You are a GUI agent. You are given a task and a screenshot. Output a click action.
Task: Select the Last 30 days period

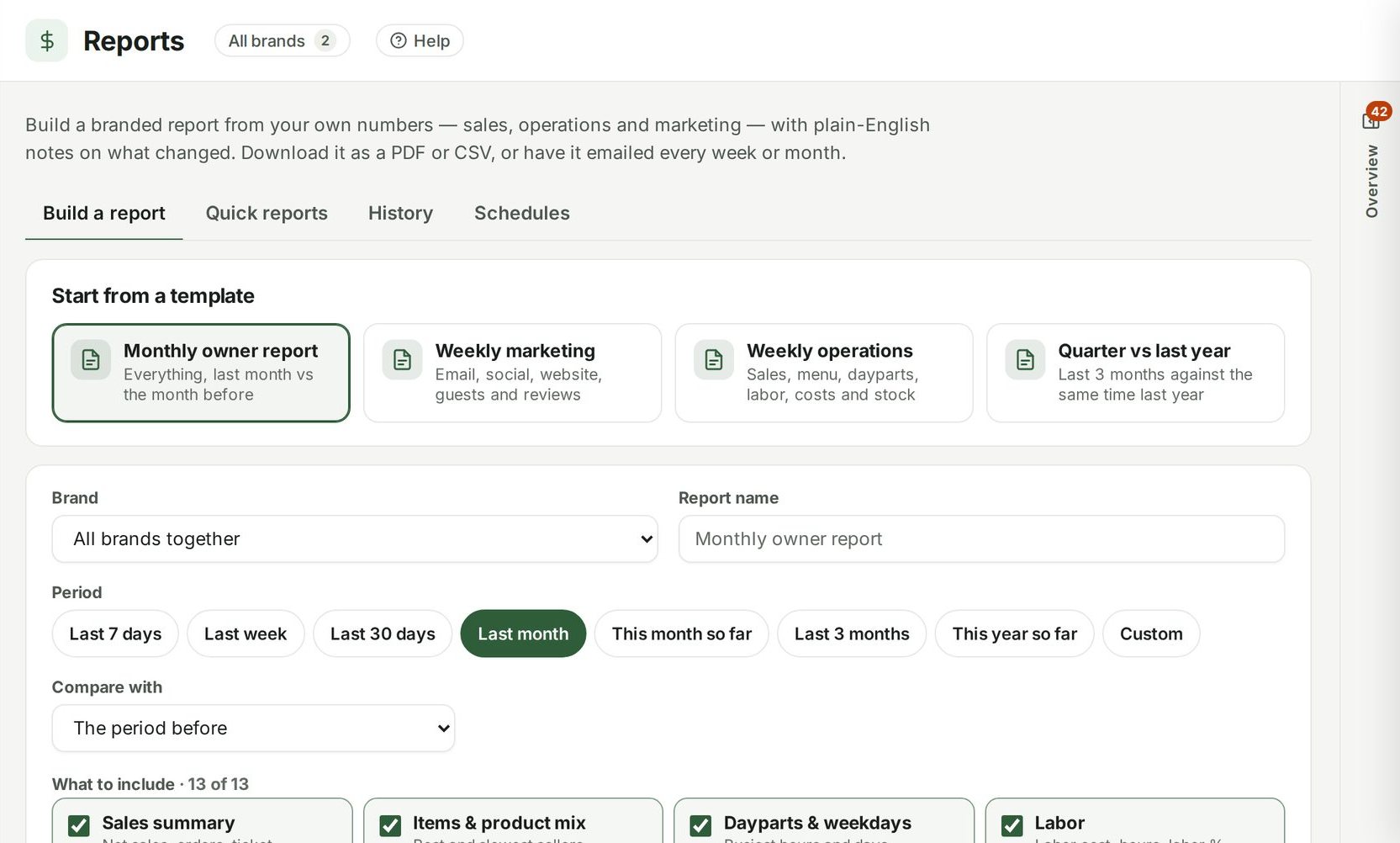pos(383,634)
